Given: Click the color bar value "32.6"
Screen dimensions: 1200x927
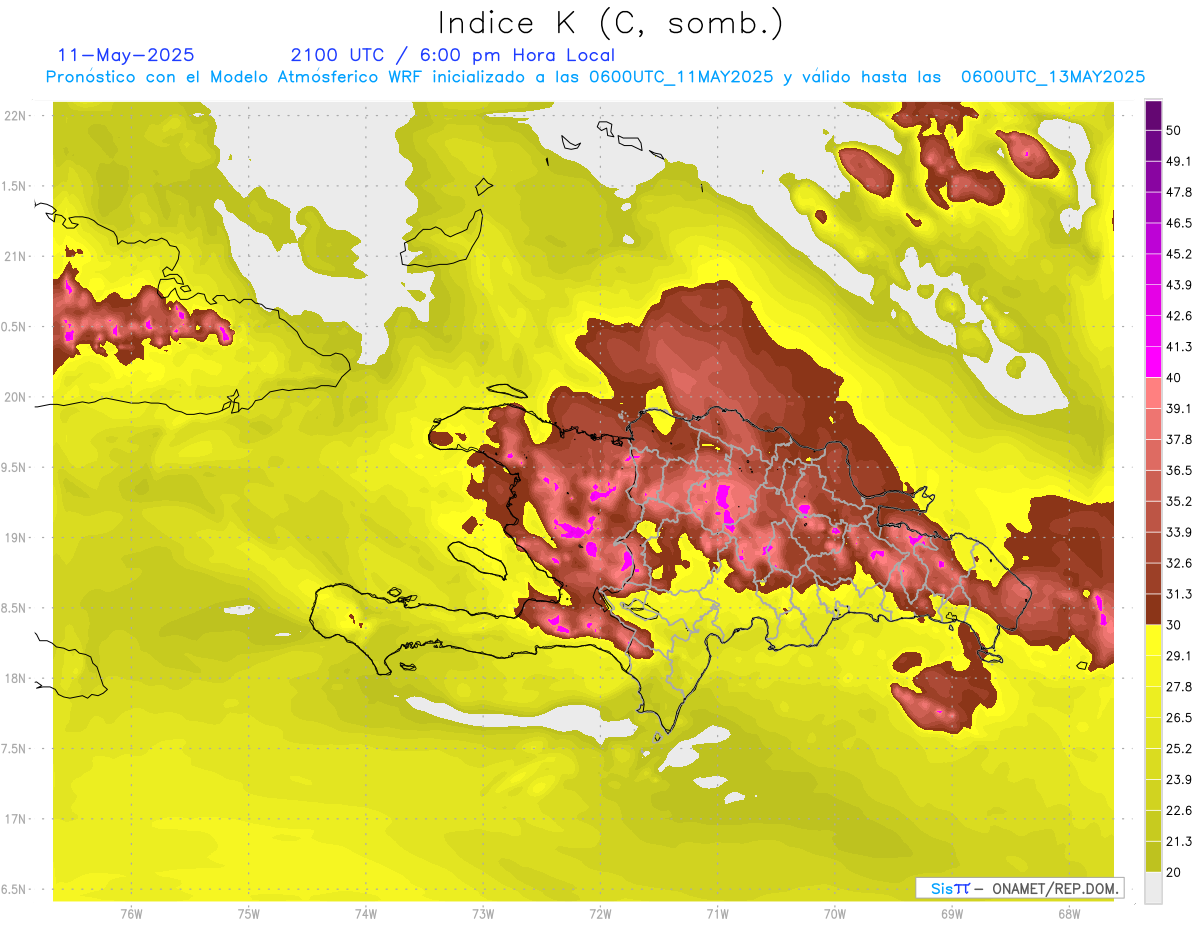Looking at the screenshot, I should (x=1179, y=563).
